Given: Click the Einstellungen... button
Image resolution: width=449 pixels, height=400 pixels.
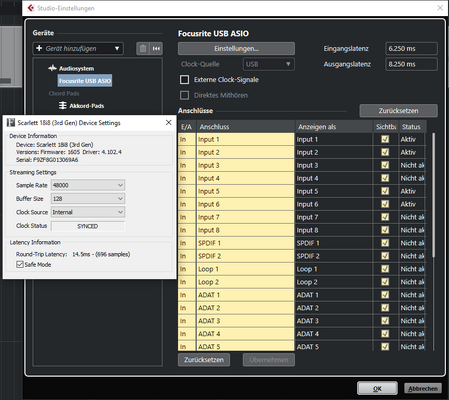Looking at the screenshot, I should click(x=236, y=49).
